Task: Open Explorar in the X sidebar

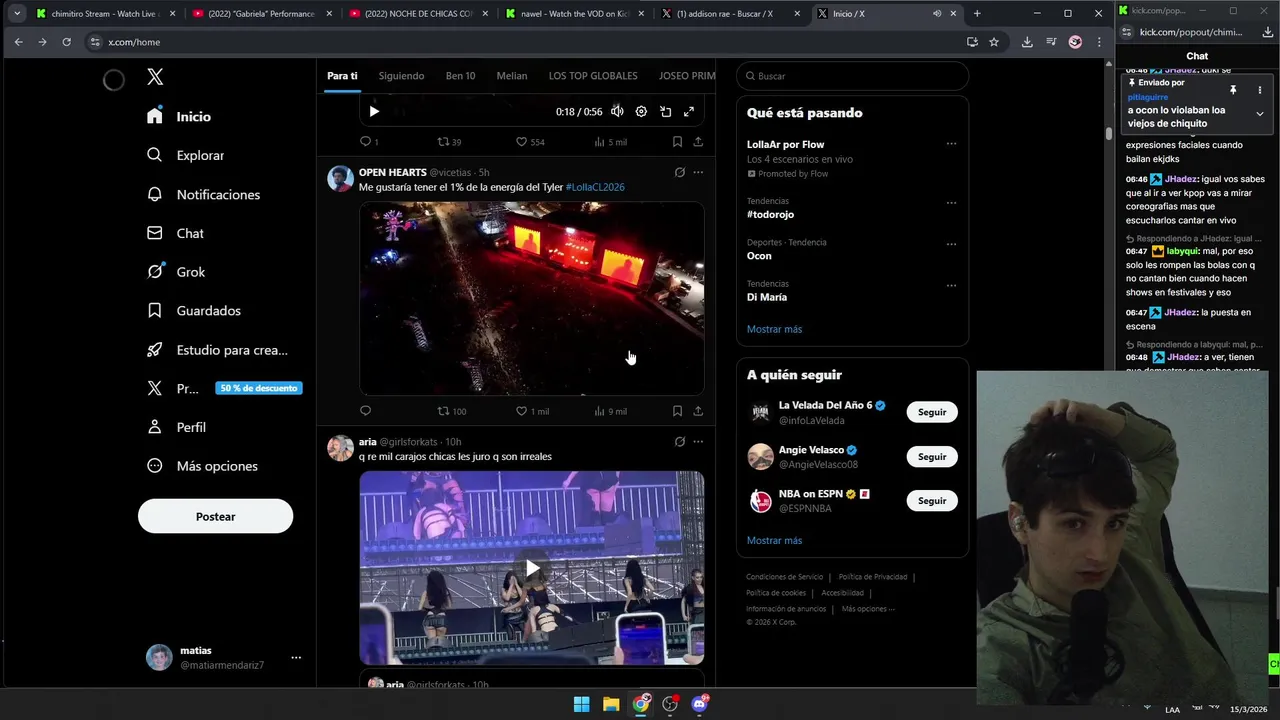Action: pos(185,155)
